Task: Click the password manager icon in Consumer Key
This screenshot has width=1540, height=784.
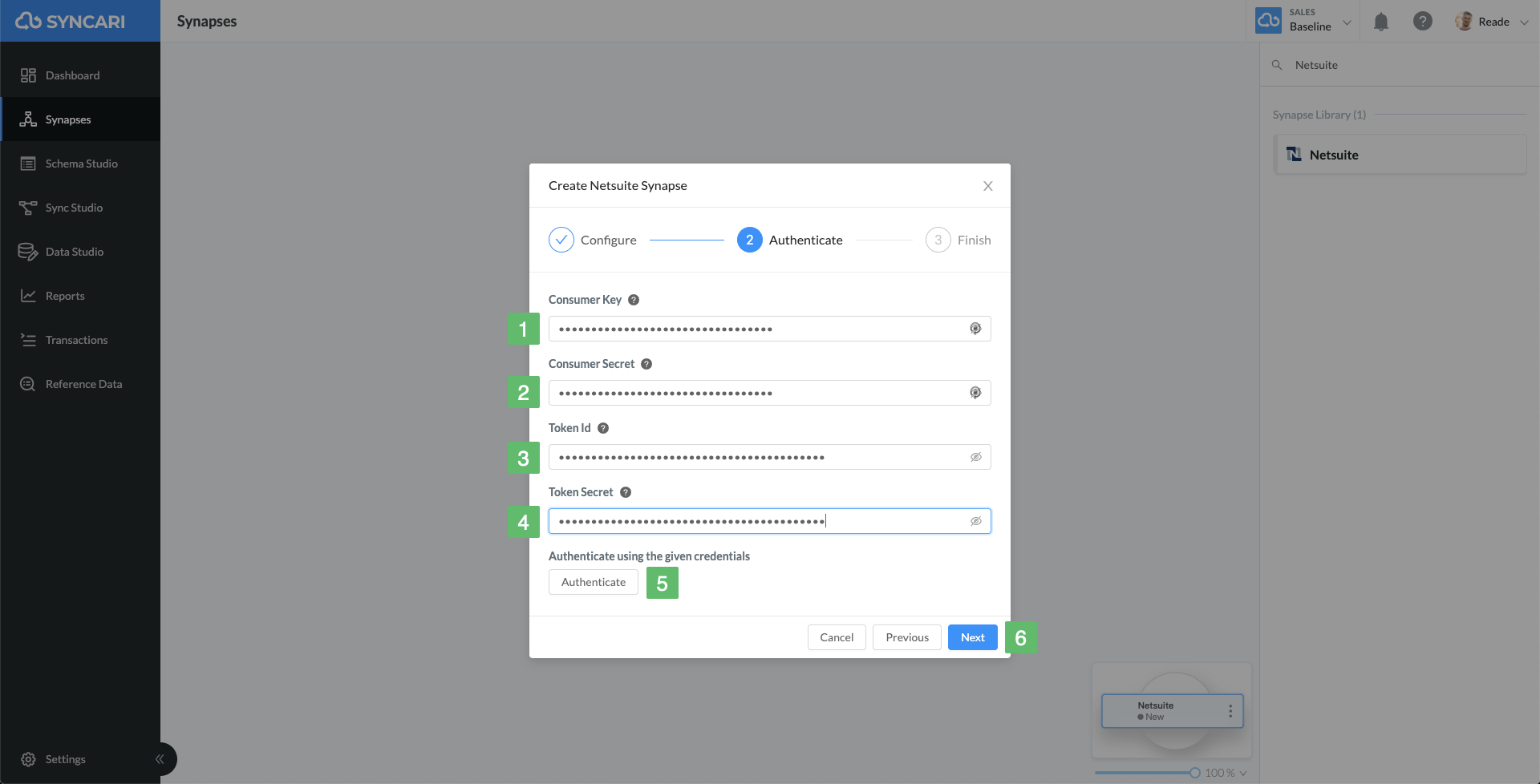Action: tap(975, 329)
